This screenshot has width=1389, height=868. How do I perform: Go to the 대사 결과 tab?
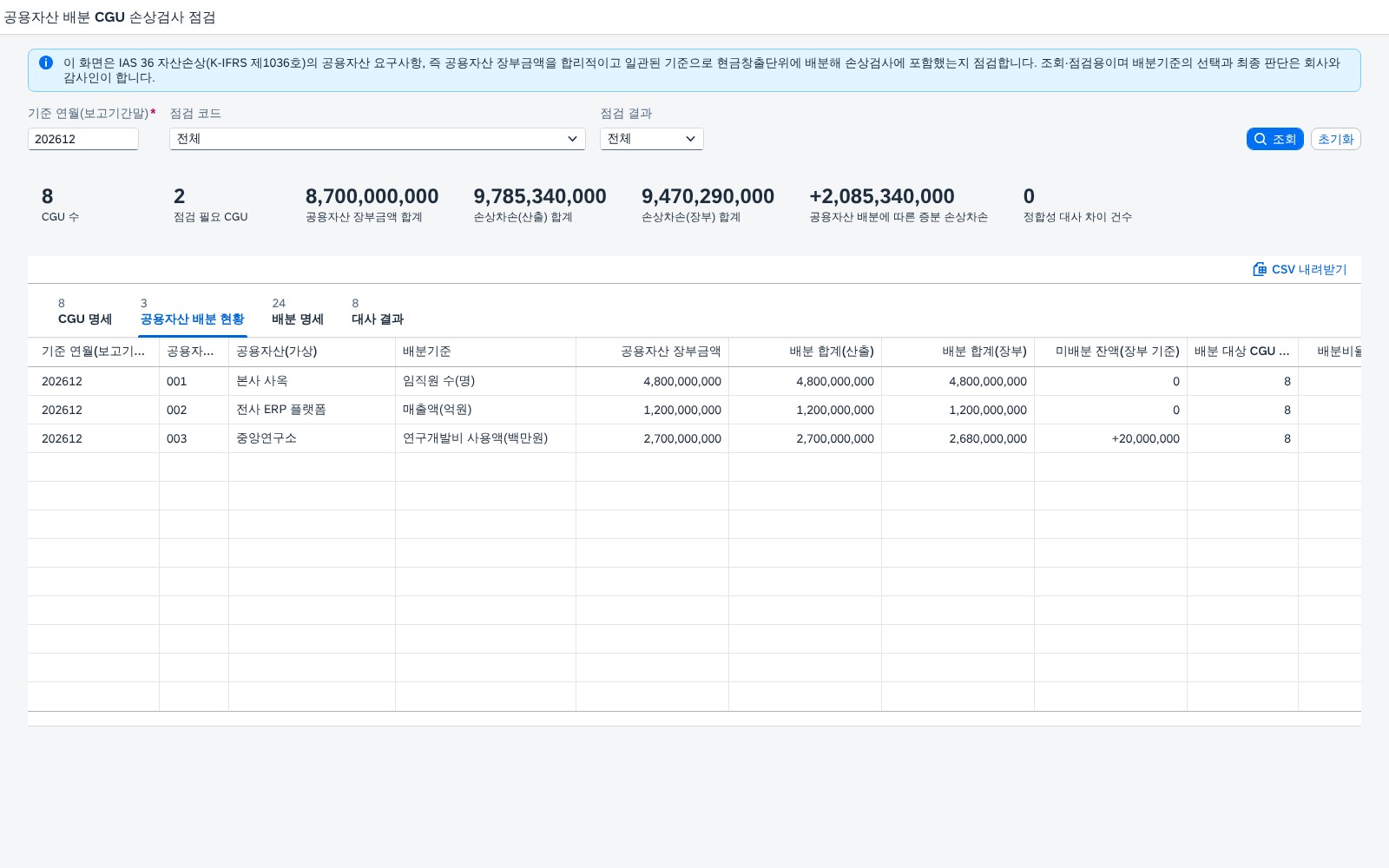[x=378, y=312]
